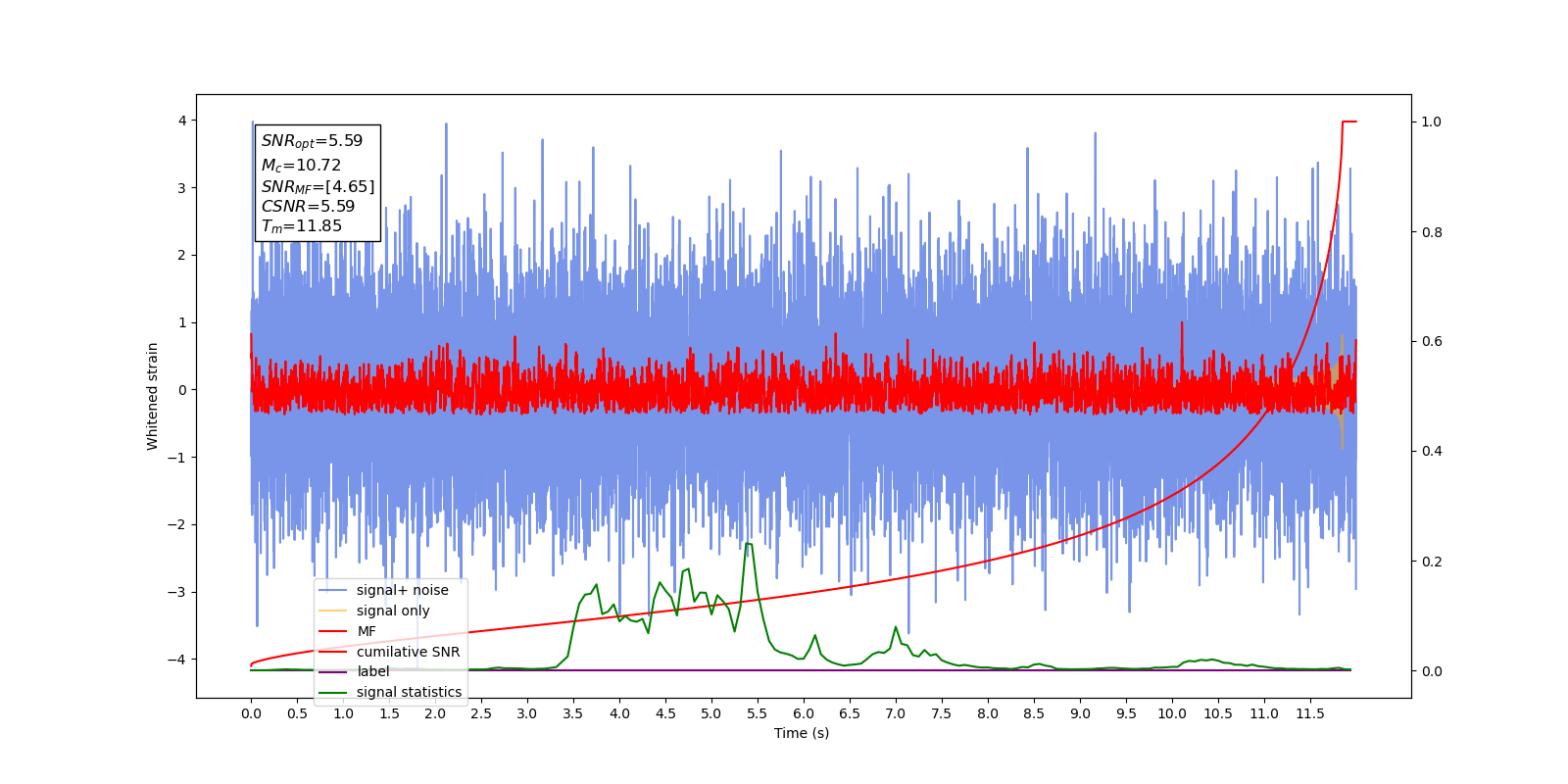Click the orange signal burst near 11.85 s
1568x784 pixels.
[1342, 392]
